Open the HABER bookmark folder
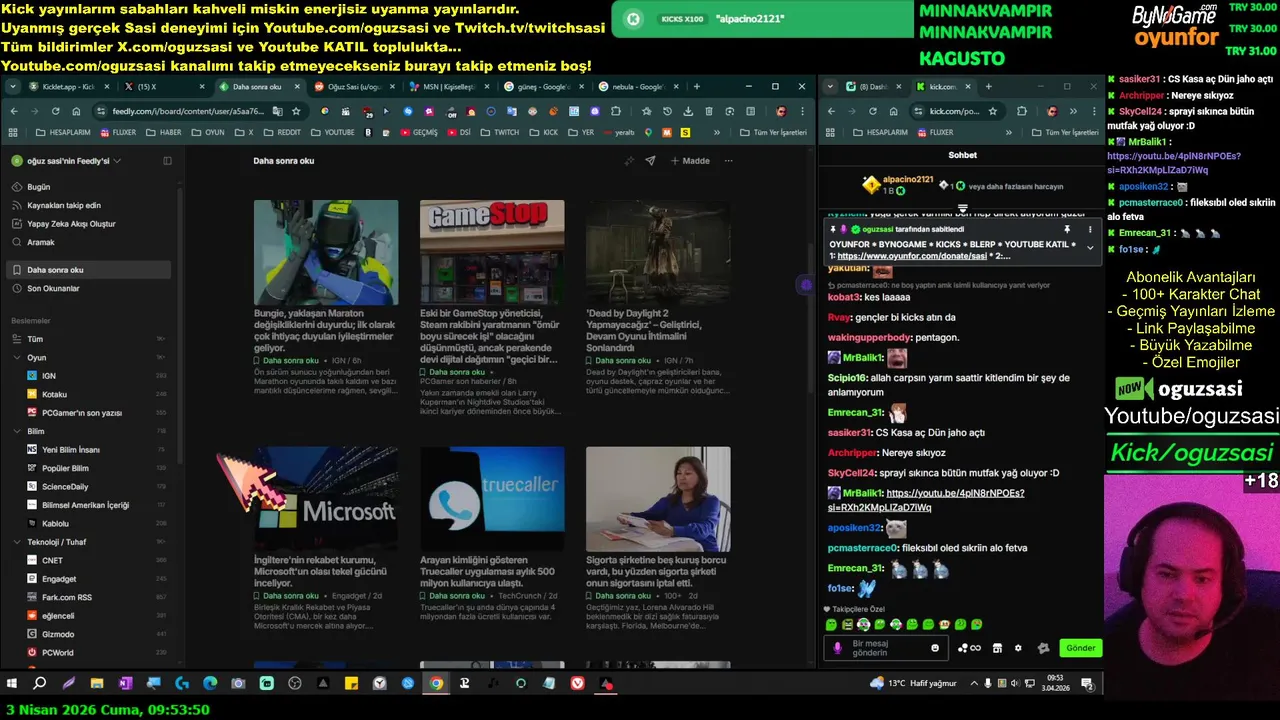The image size is (1280, 720). click(x=164, y=132)
